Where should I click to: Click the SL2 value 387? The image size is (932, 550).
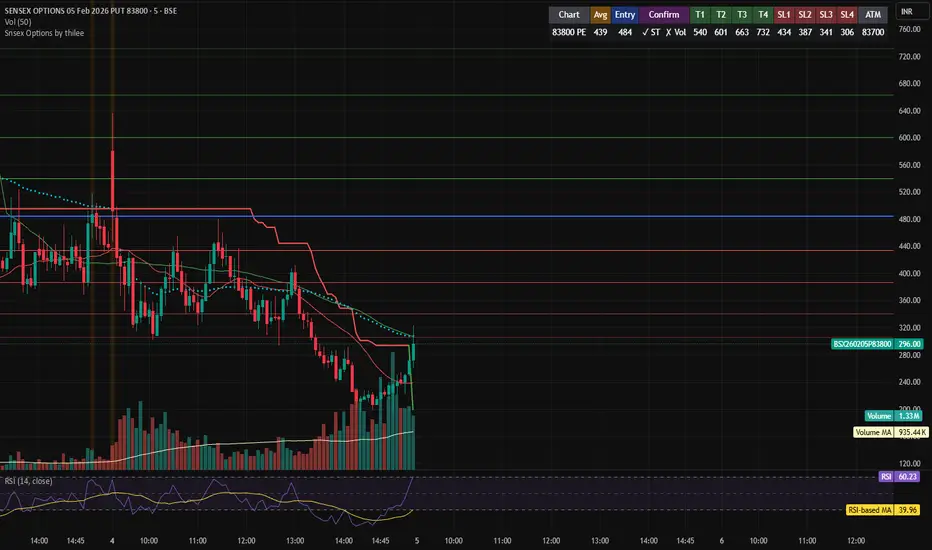pos(805,32)
